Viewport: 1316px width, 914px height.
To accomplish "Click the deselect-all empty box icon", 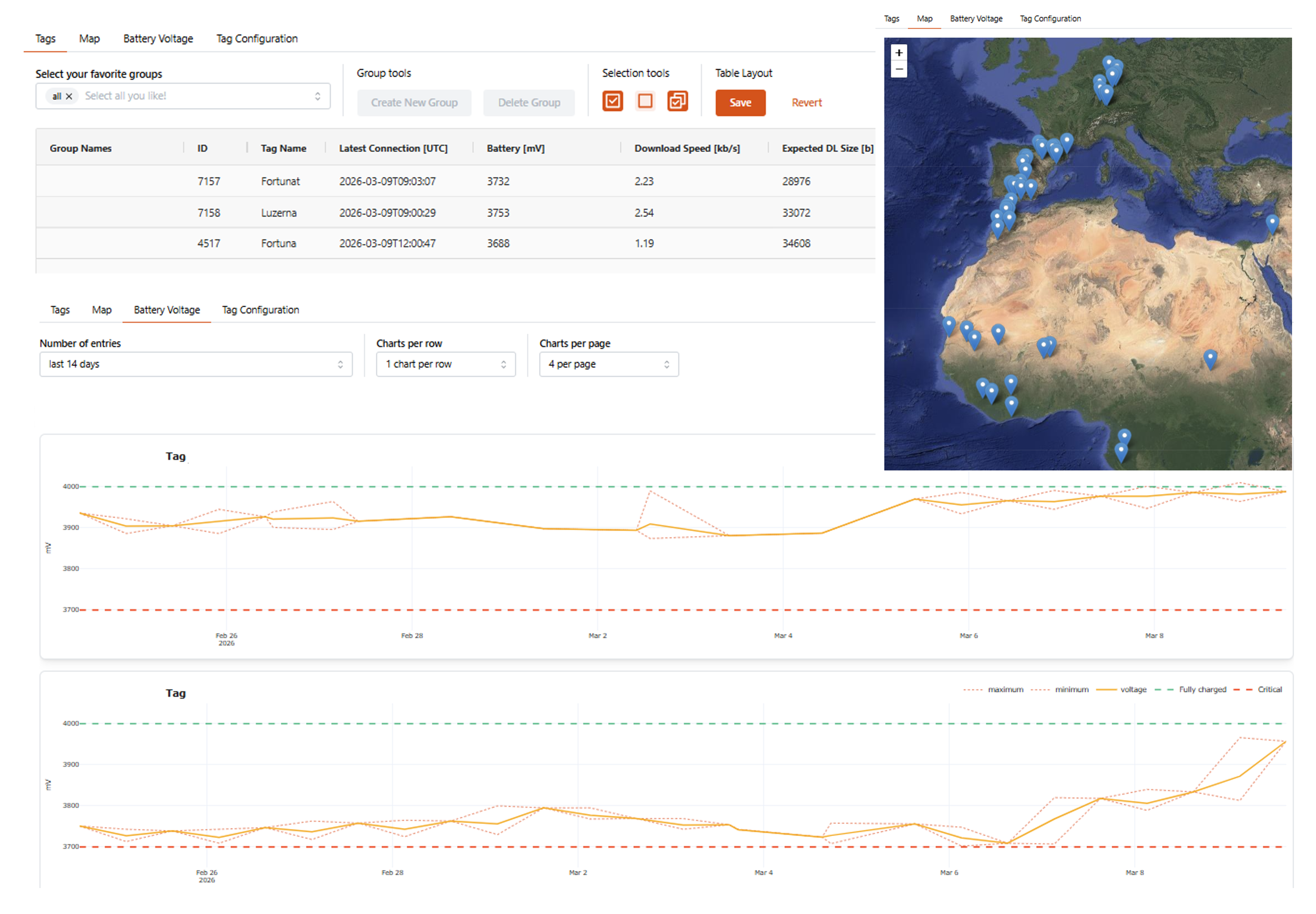I will point(645,102).
